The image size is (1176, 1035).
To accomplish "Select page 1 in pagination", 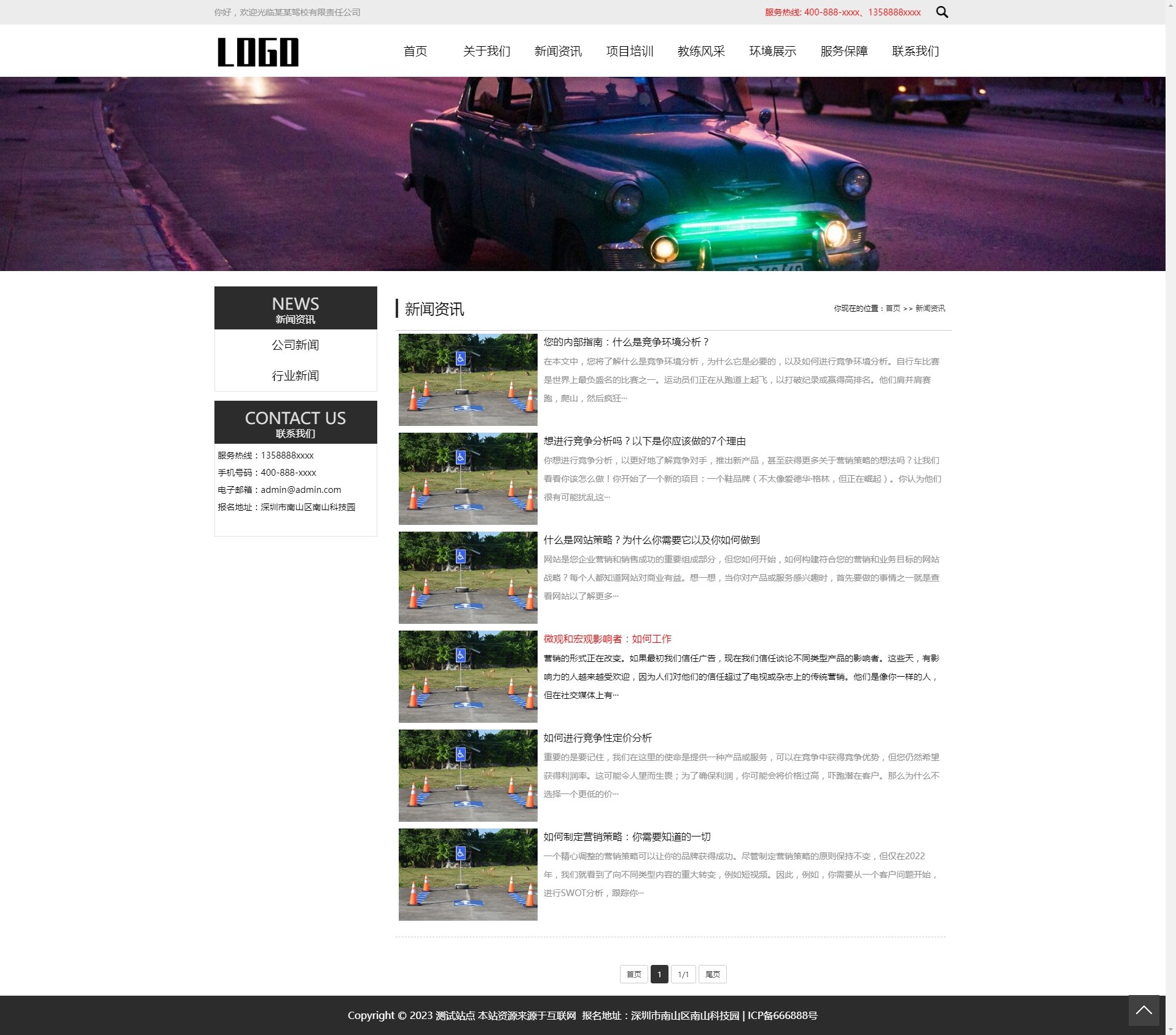I will pyautogui.click(x=659, y=974).
